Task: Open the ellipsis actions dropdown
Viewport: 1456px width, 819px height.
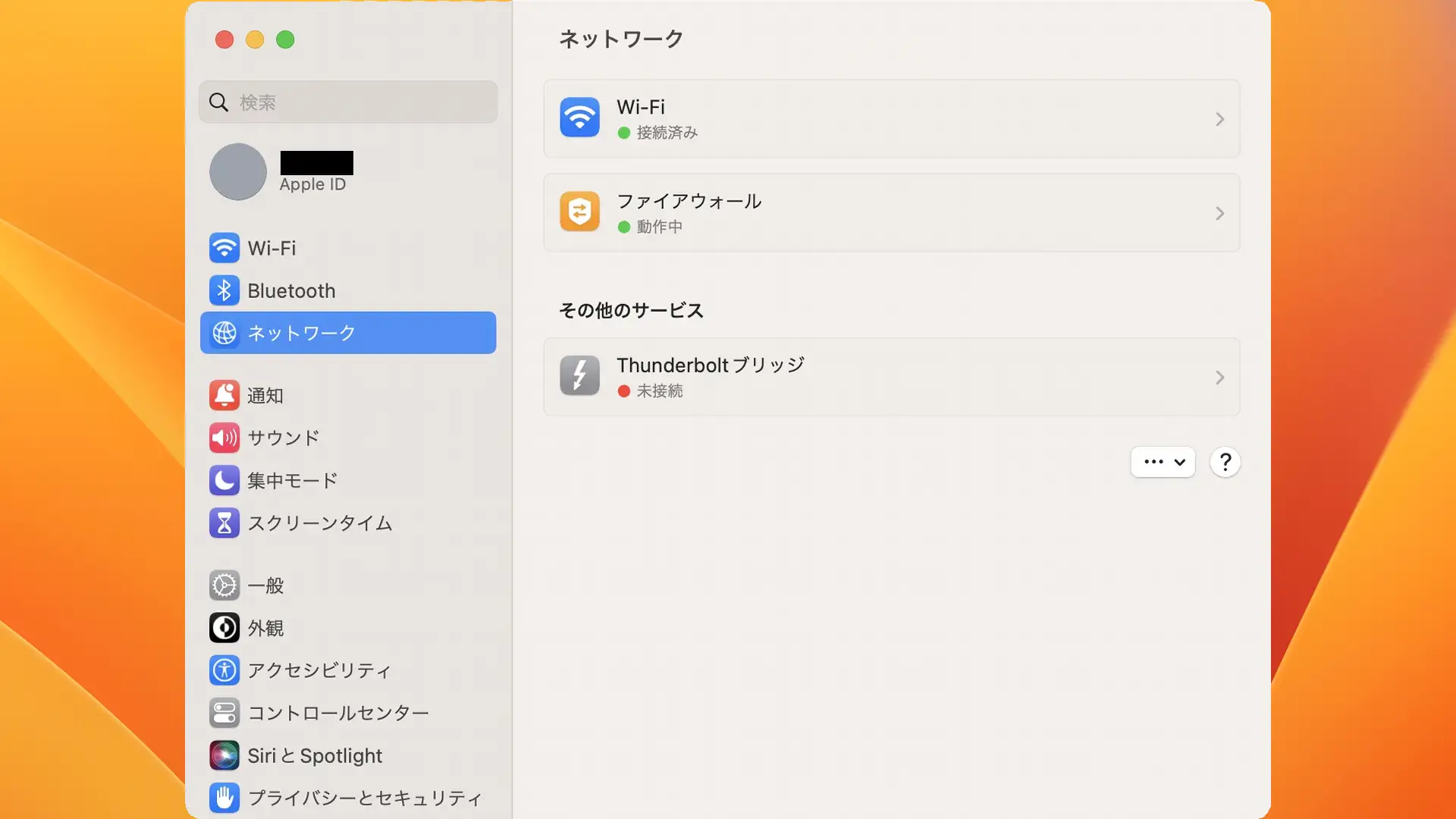Action: click(1163, 462)
